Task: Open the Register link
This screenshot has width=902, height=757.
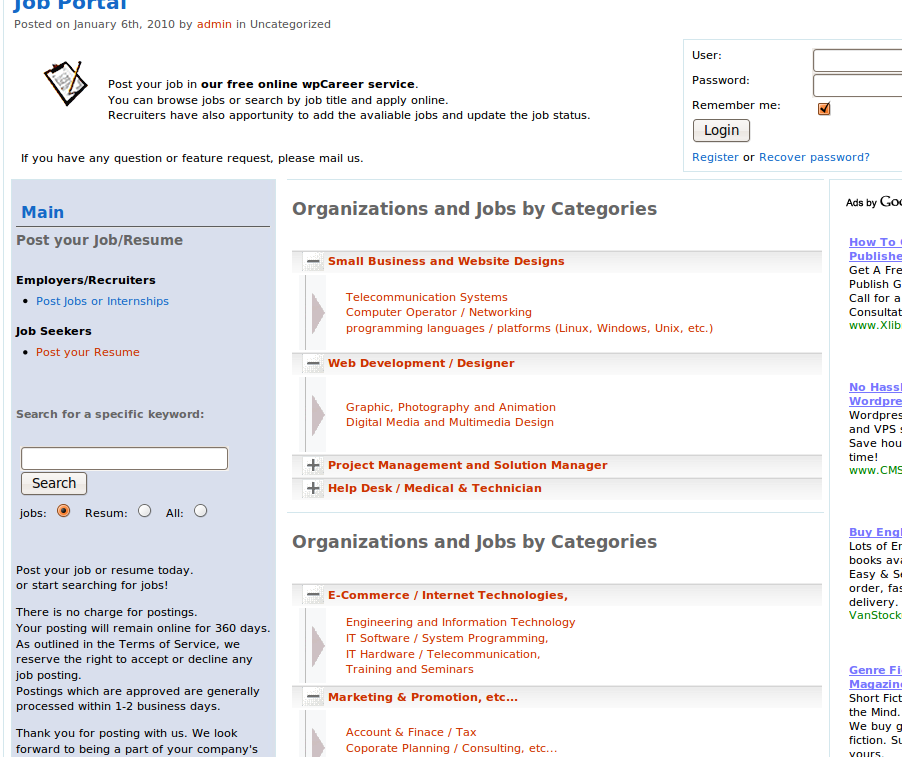Action: [x=715, y=157]
